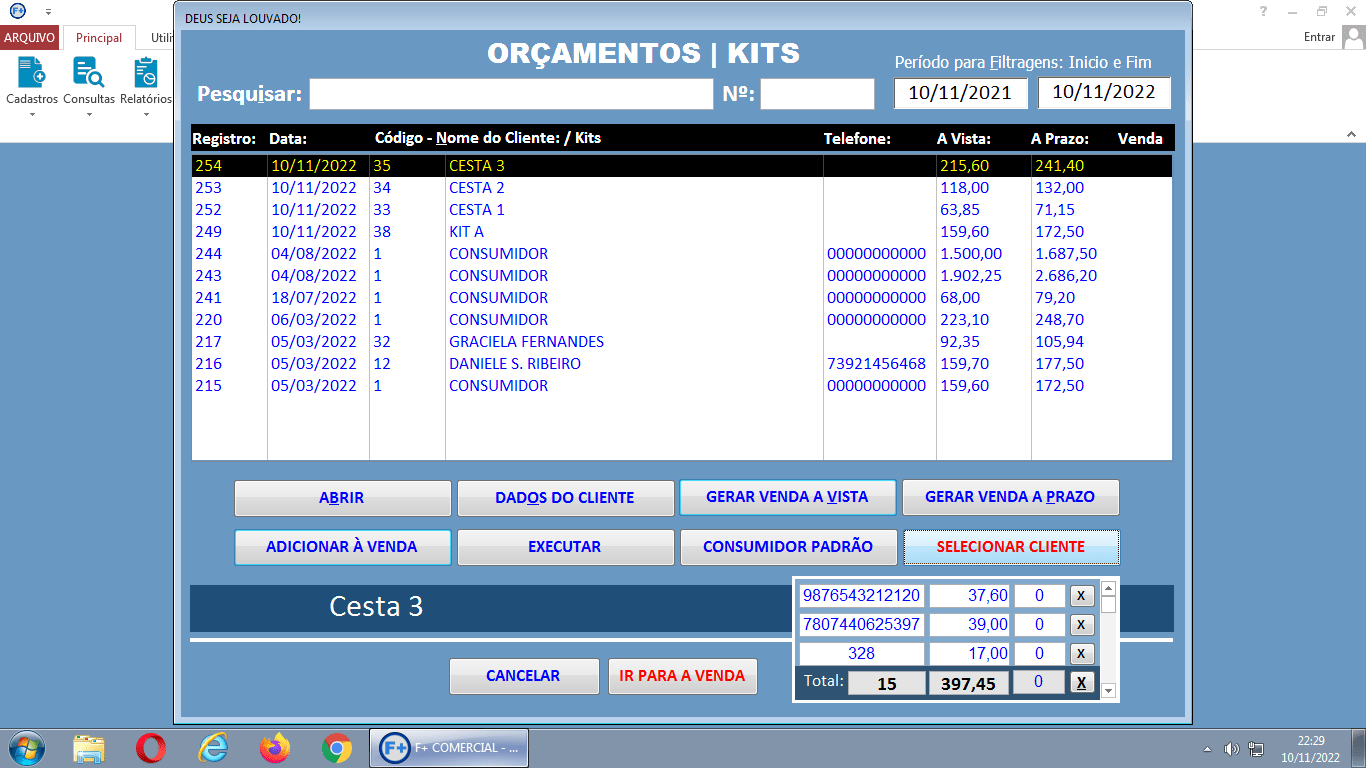Click the user avatar next to Entrar

[1353, 37]
